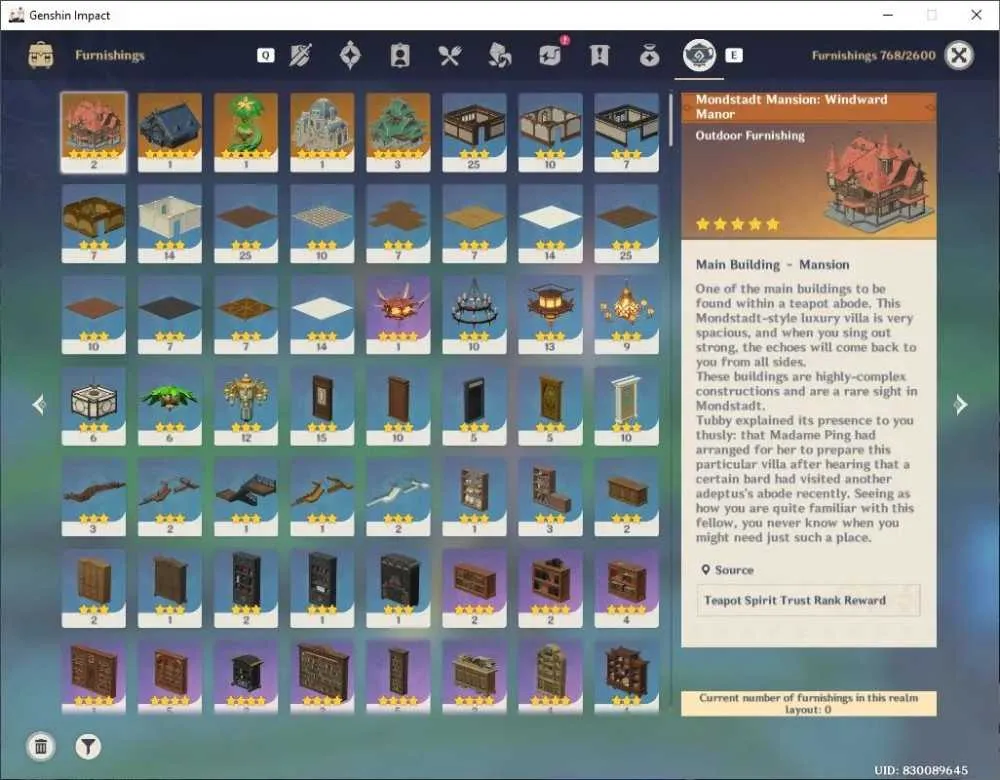Open the Weapons inventory tab
The image size is (1000, 780).
300,55
